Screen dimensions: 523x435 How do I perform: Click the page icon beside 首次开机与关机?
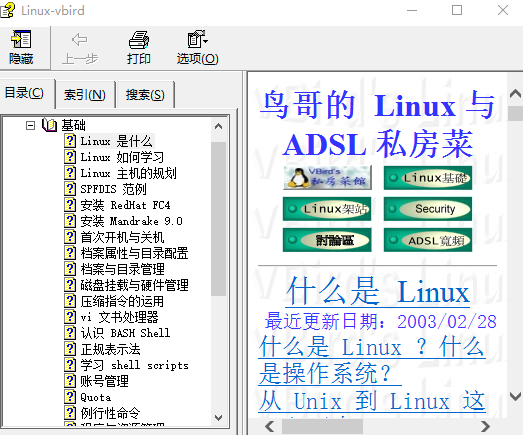coord(70,237)
